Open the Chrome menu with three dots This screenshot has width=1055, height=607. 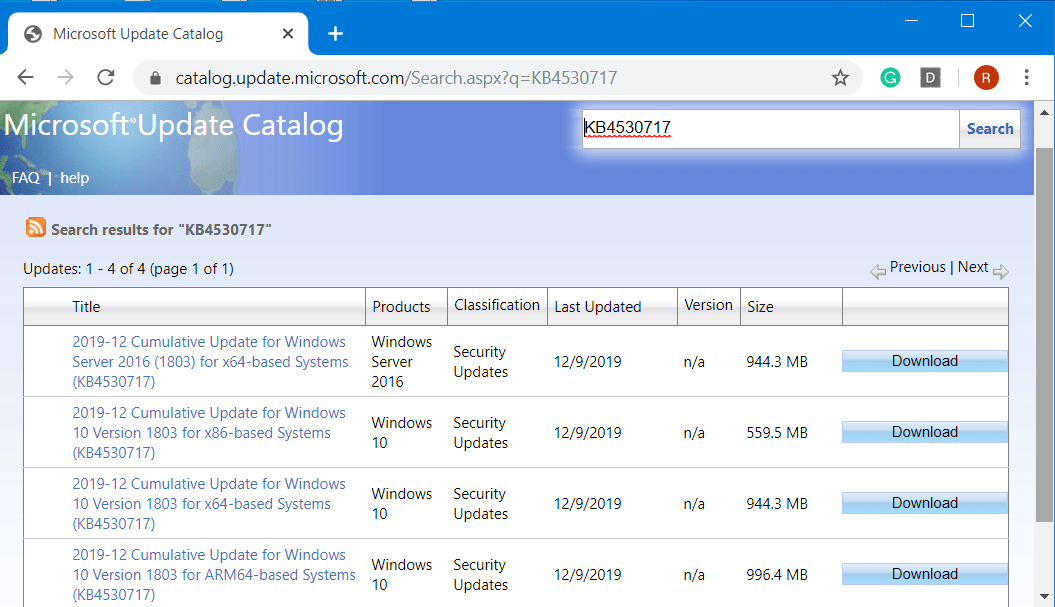pyautogui.click(x=1027, y=77)
